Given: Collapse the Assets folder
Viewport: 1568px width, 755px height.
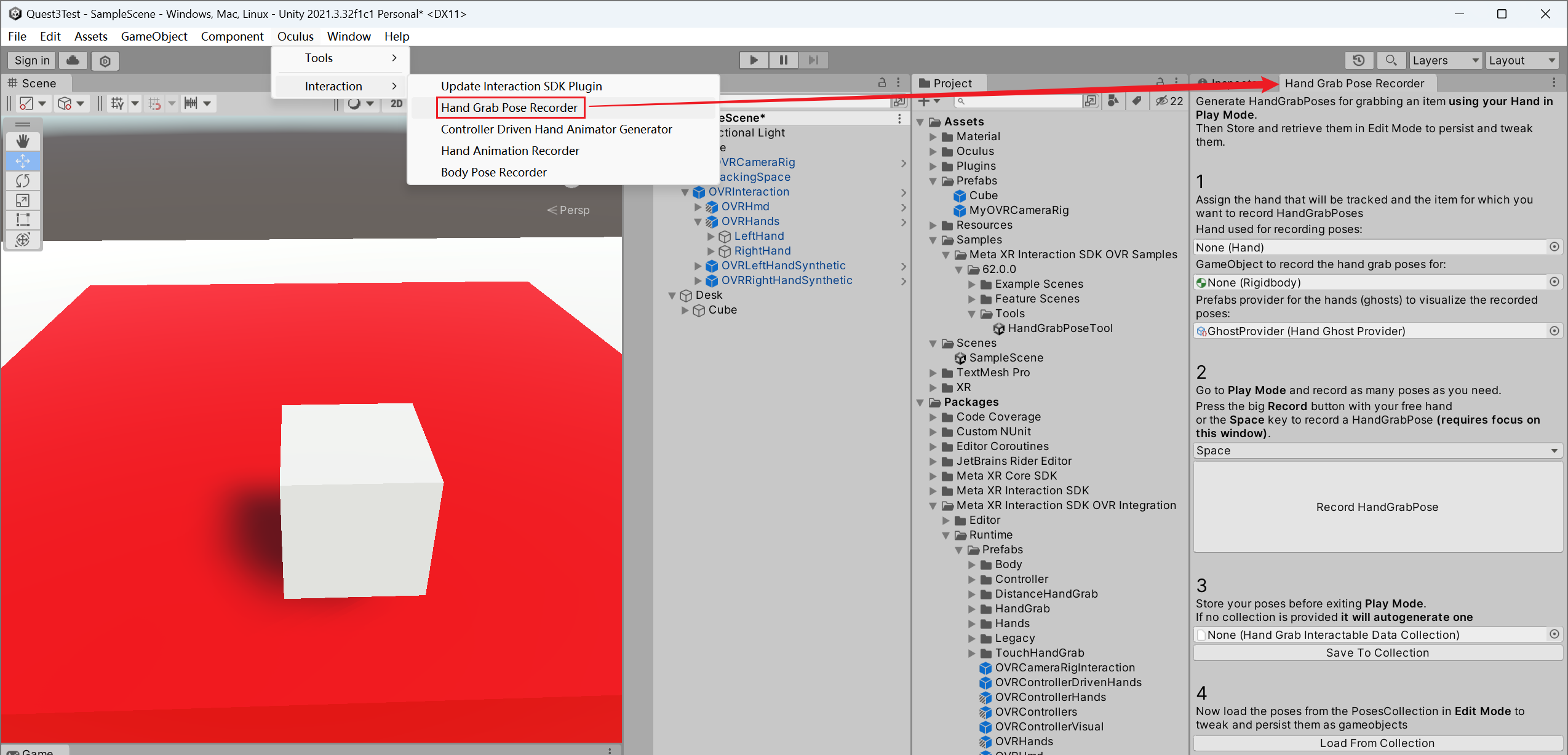Looking at the screenshot, I should tap(920, 122).
